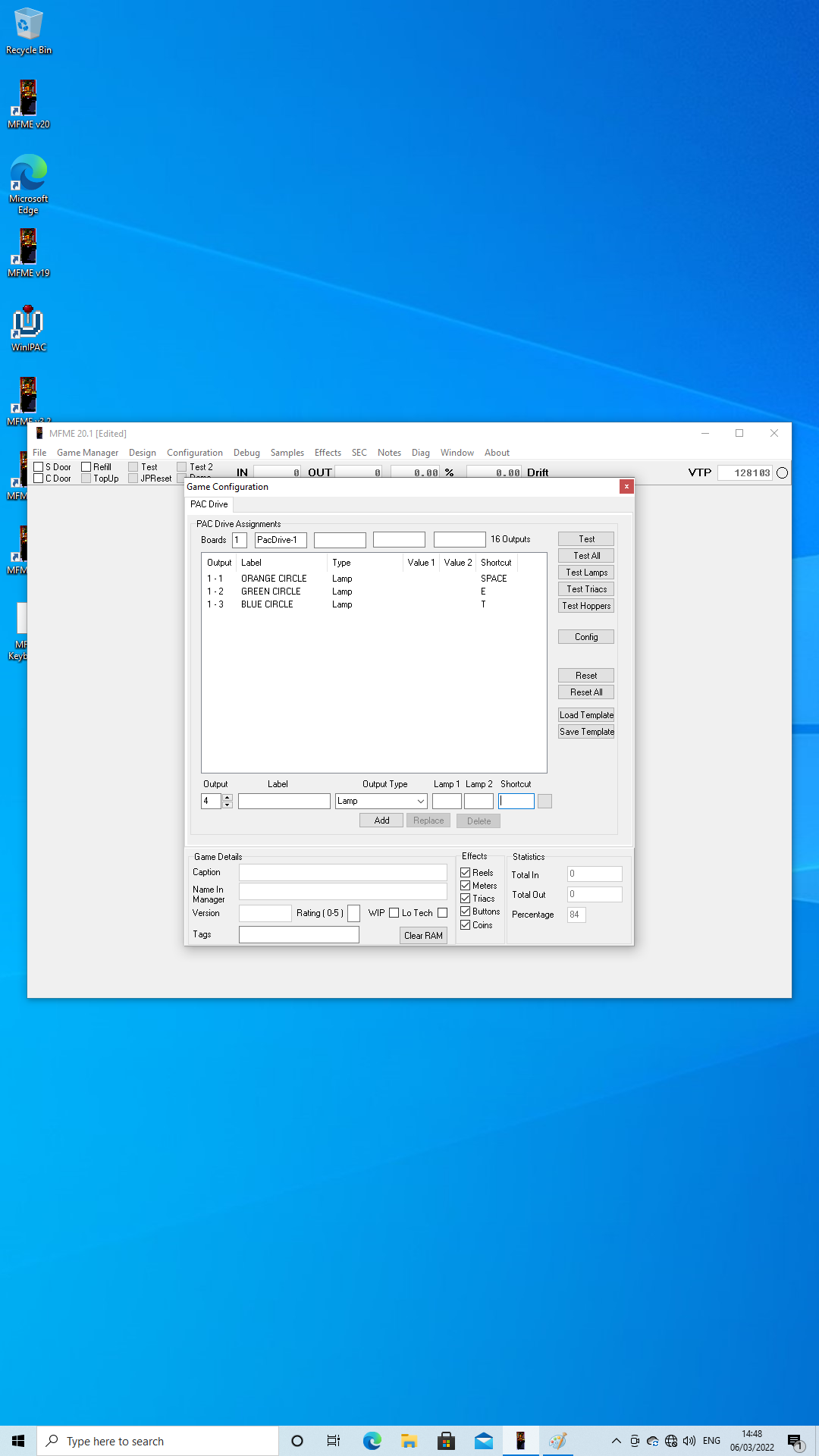Click the Caption input field
Viewport: 819px width, 1456px height.
tap(343, 873)
